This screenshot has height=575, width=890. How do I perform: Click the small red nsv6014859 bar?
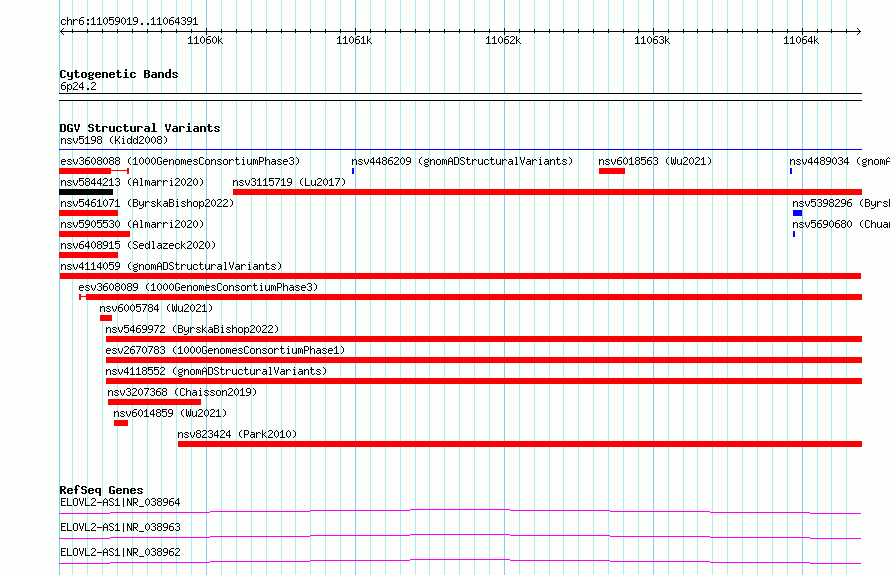121,423
